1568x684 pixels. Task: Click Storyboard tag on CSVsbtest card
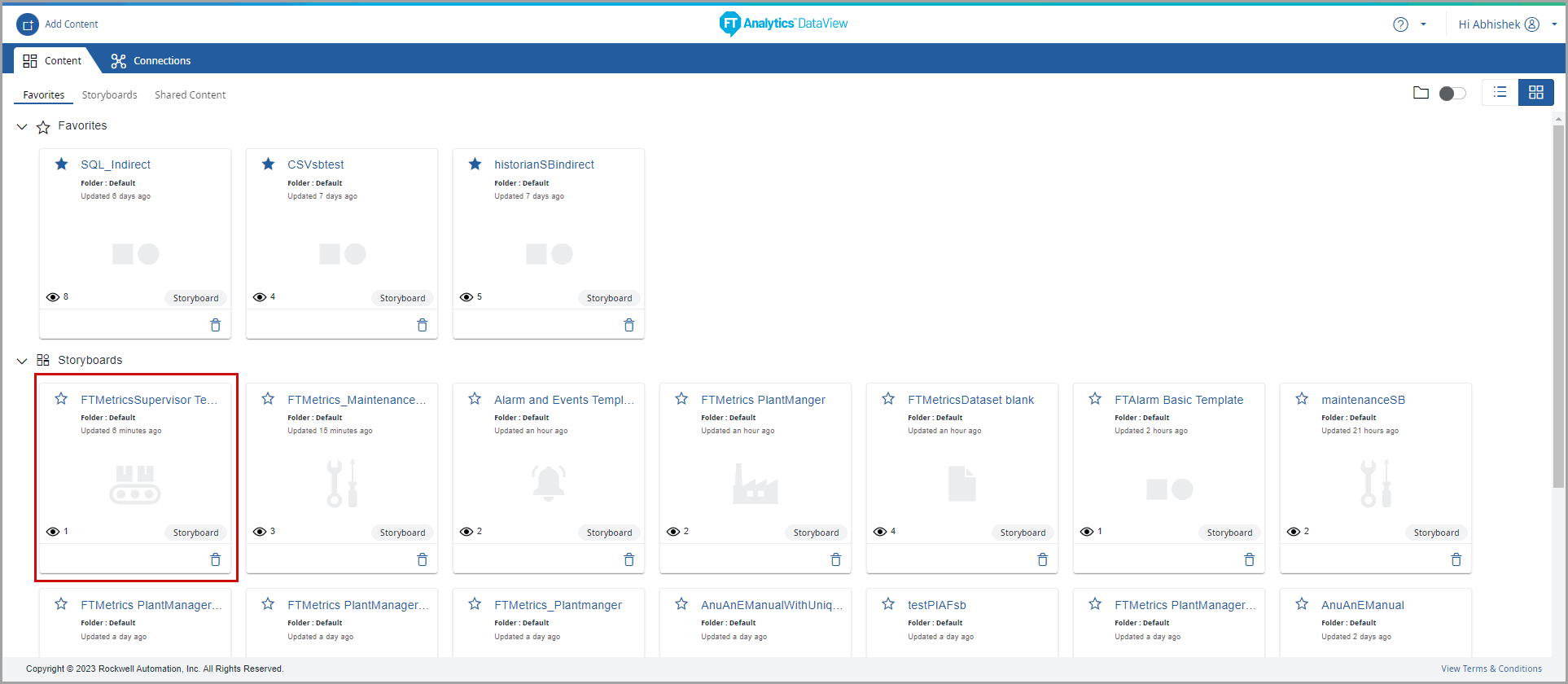click(402, 298)
